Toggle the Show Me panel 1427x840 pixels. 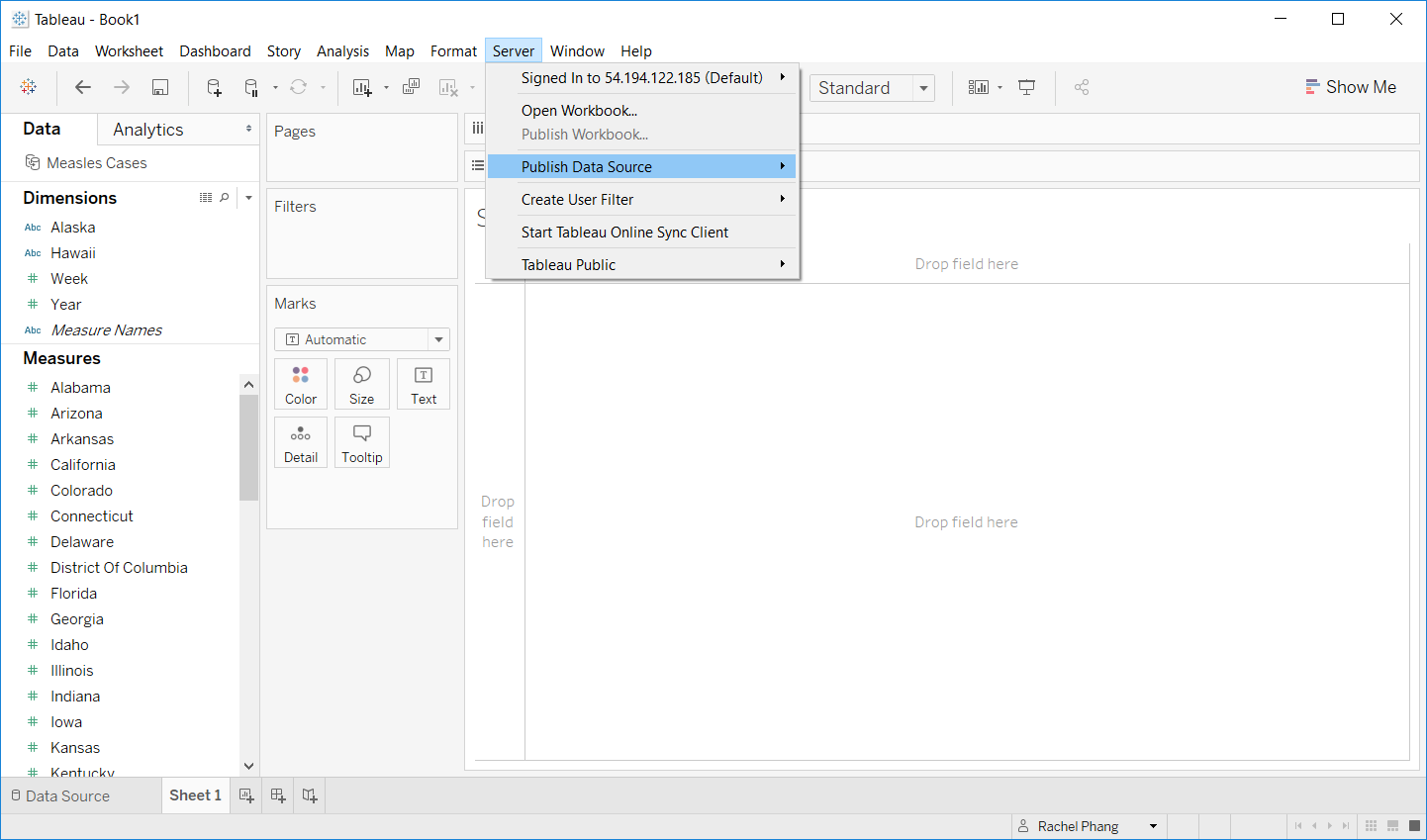tap(1350, 87)
